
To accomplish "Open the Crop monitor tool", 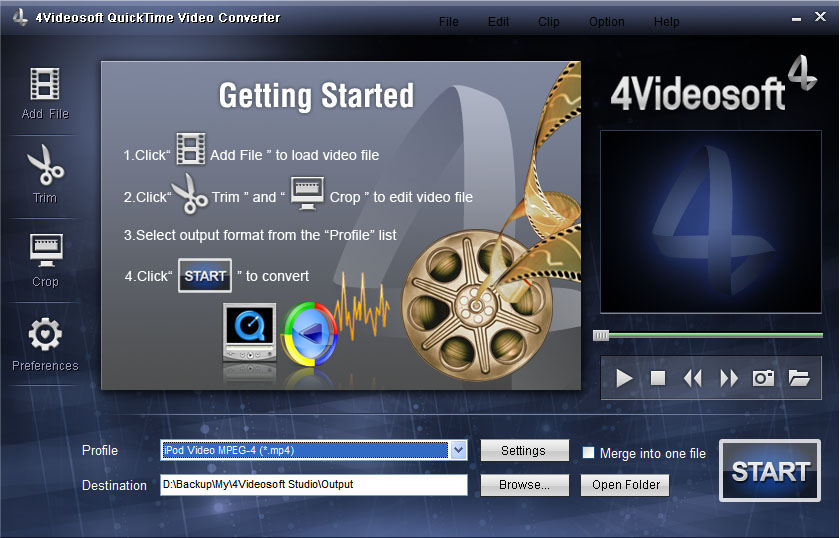I will [x=46, y=250].
